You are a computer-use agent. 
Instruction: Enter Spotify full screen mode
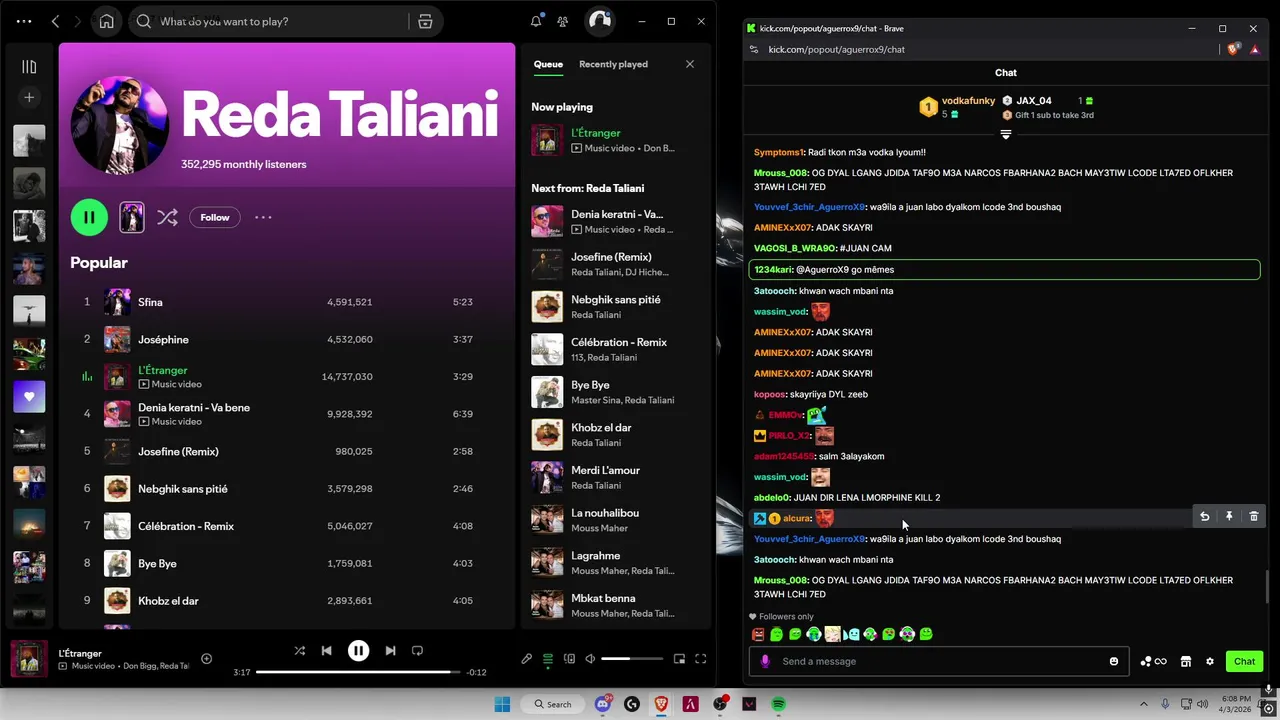click(701, 659)
